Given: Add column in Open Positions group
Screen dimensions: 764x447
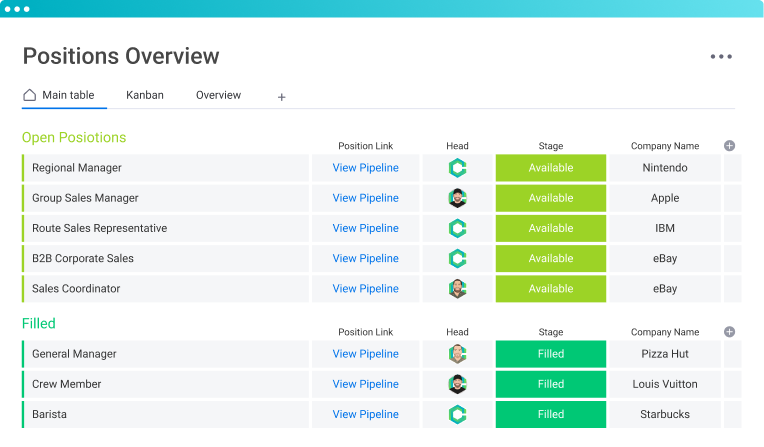Looking at the screenshot, I should (x=729, y=146).
